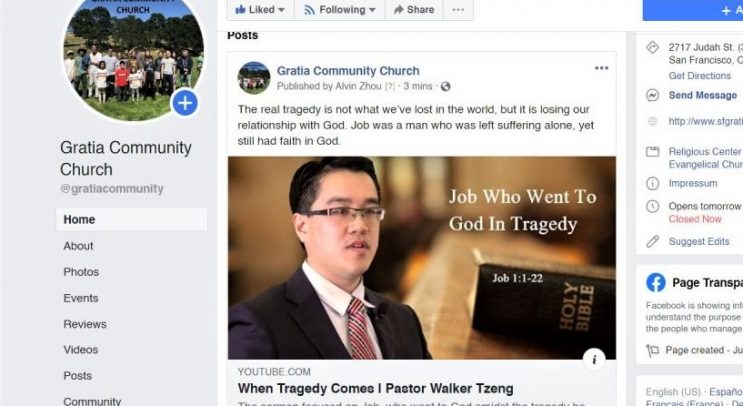
Task: Open the Job Who Went To God video thumbnail
Action: coord(422,258)
